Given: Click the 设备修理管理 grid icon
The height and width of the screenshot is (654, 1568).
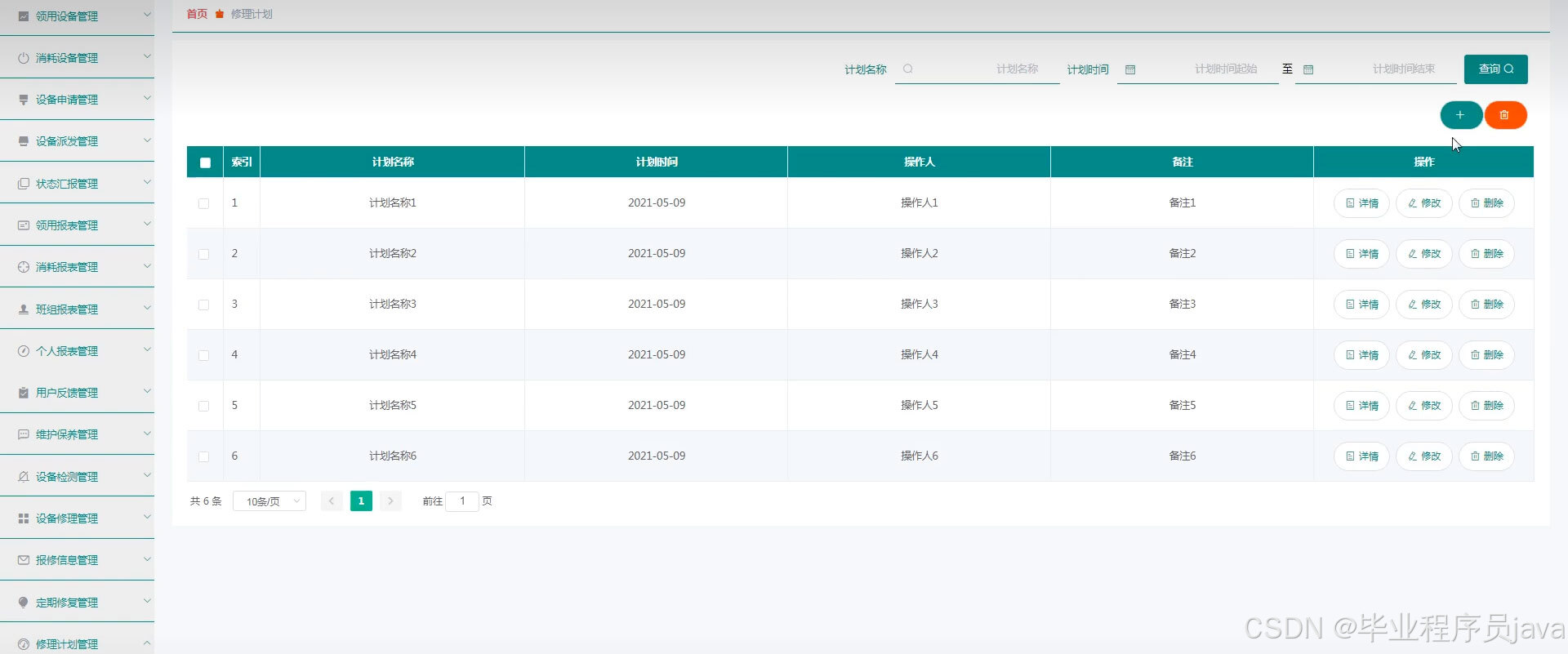Looking at the screenshot, I should coord(24,518).
